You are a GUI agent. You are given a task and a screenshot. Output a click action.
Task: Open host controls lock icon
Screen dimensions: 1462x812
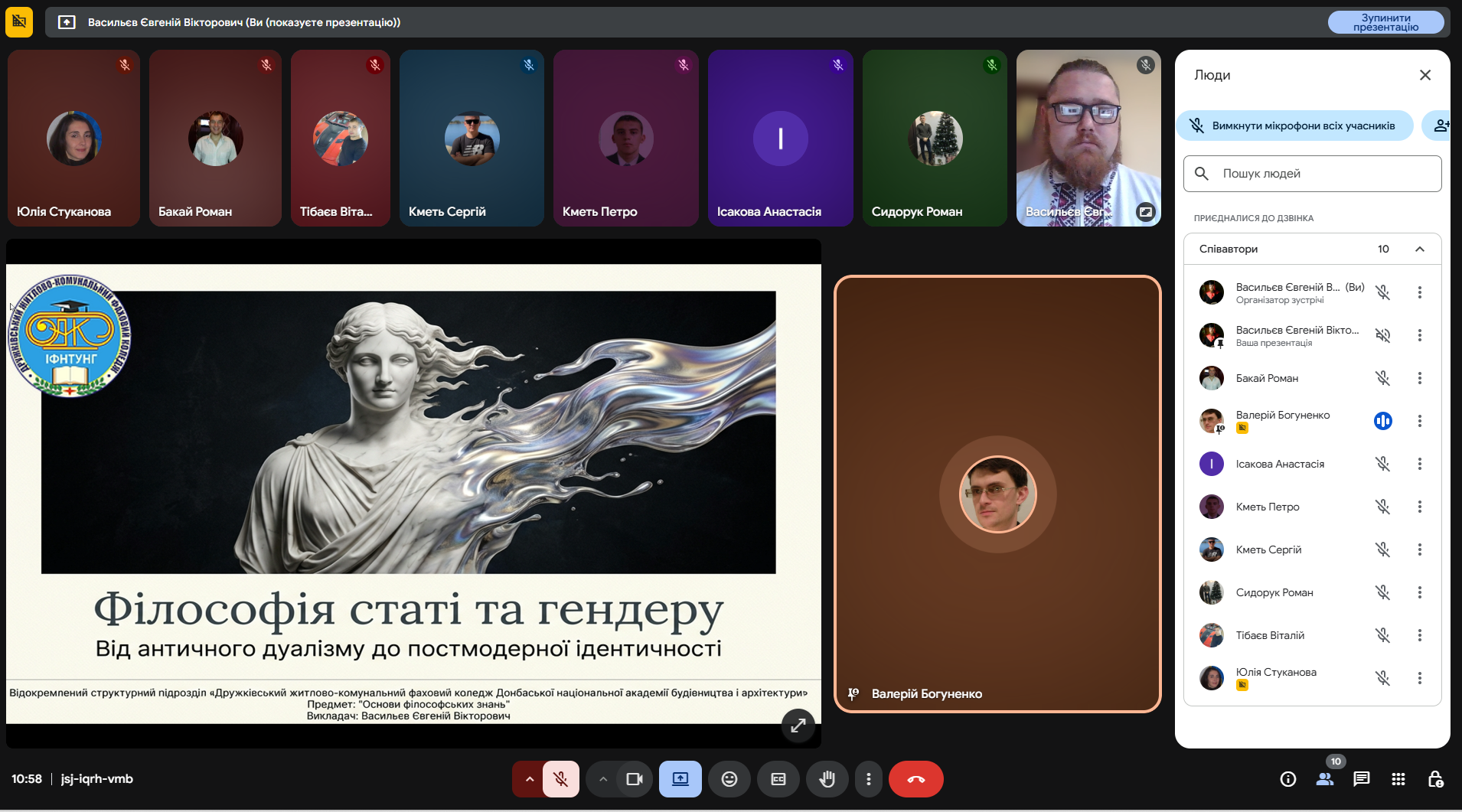[x=1435, y=779]
